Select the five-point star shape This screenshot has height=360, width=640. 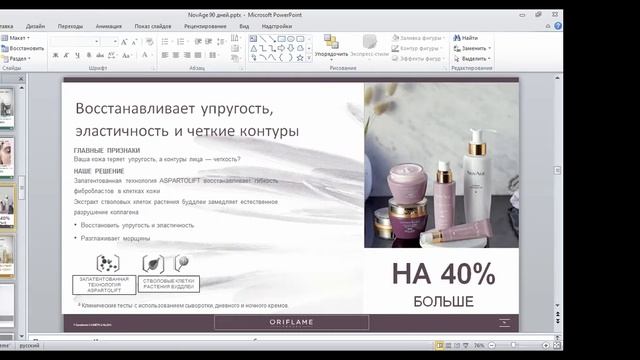pos(300,58)
